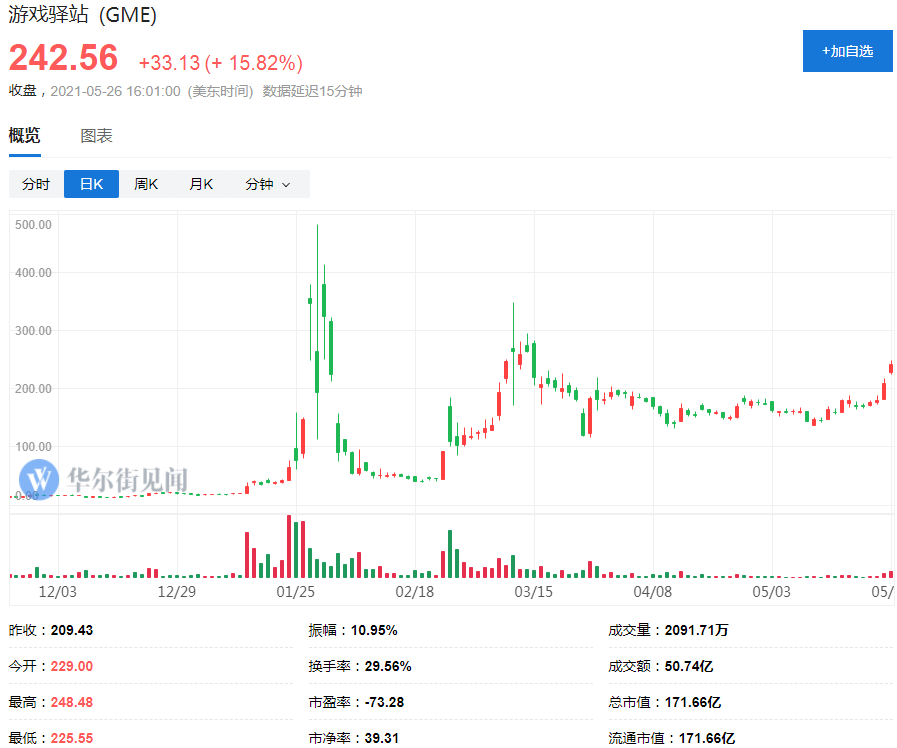
Task: Click the 2021-05-26 16:01:00 closing timestamp
Action: click(x=115, y=91)
